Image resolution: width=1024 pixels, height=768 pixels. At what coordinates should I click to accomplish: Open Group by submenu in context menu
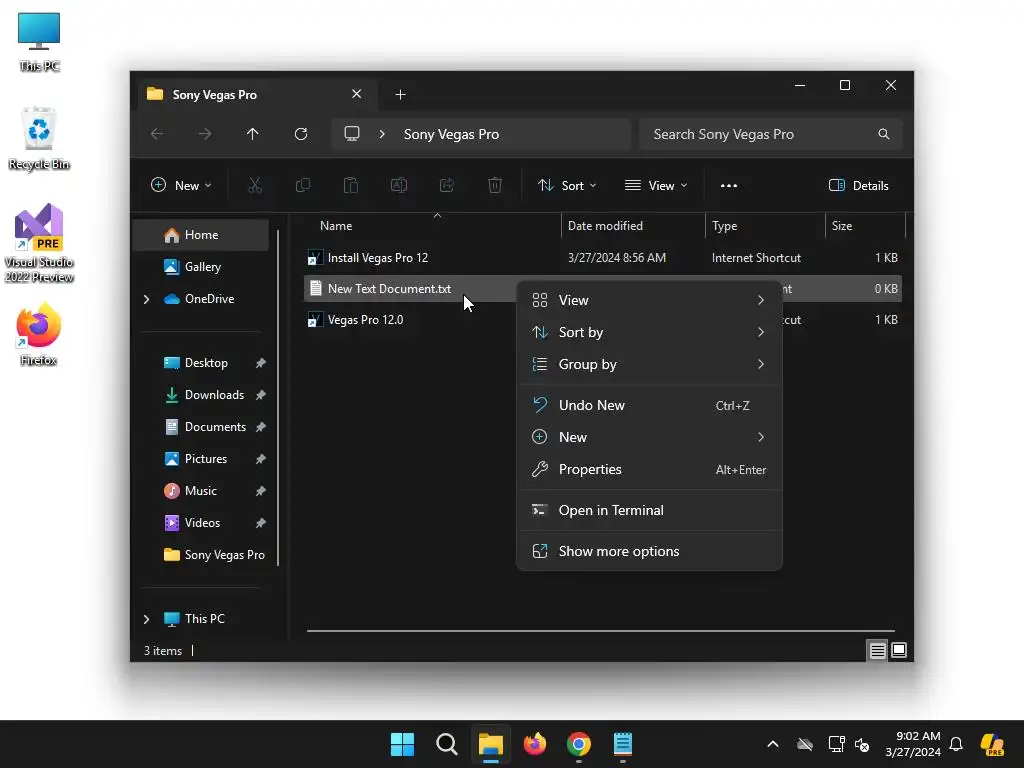649,364
